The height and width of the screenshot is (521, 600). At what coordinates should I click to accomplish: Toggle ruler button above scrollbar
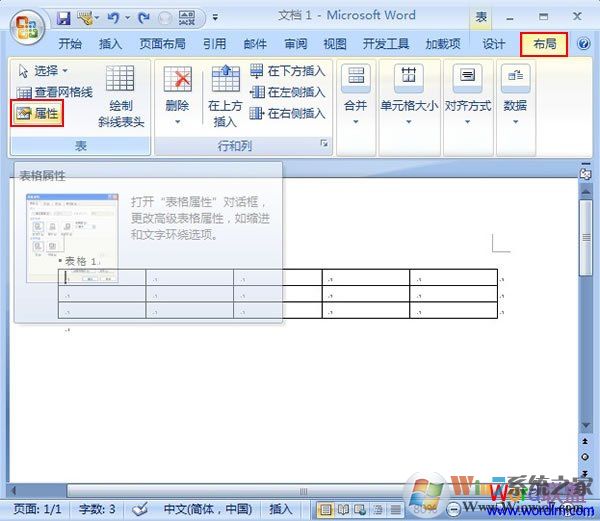585,174
